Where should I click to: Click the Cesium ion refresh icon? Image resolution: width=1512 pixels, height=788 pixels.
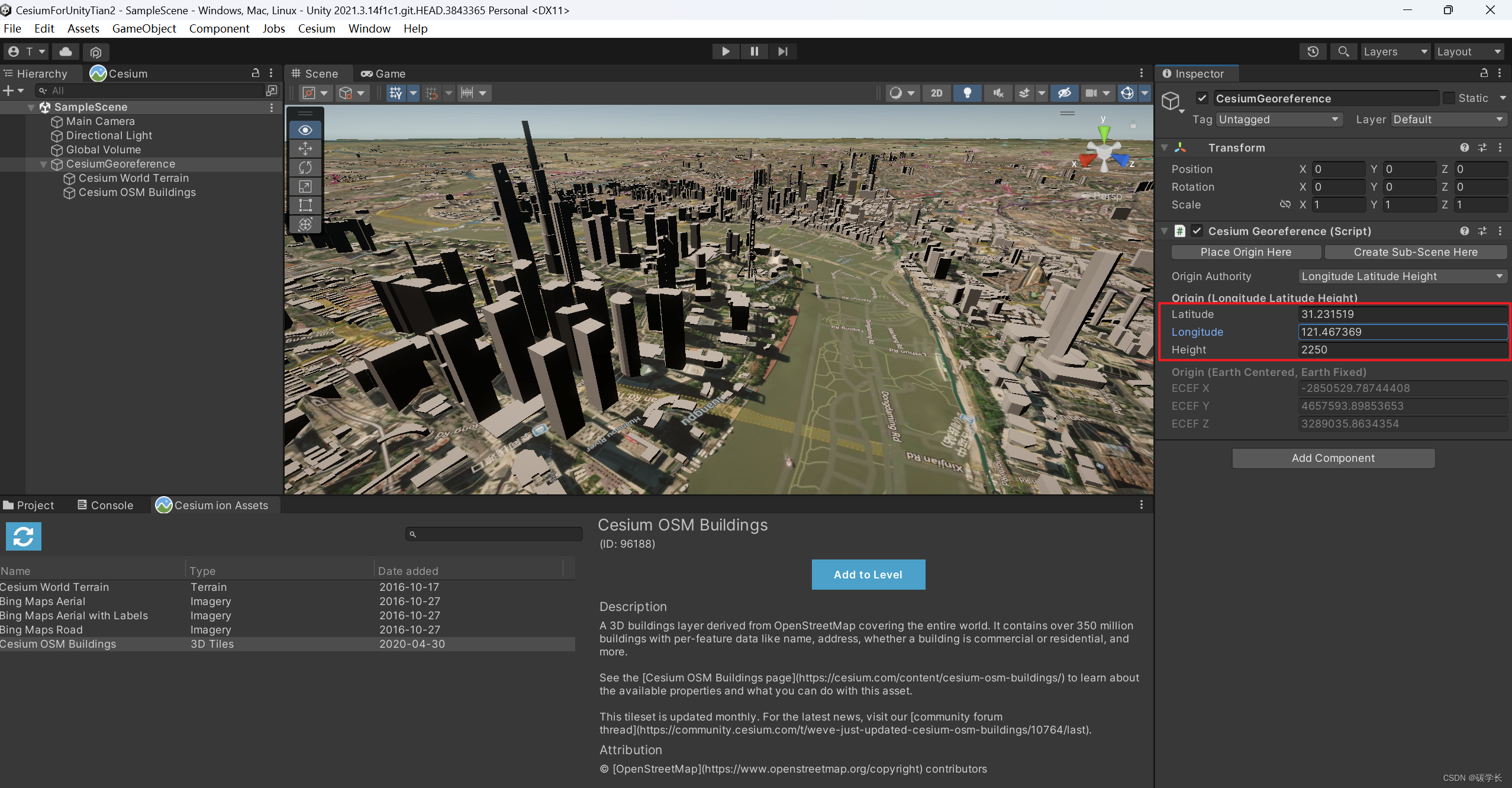coord(24,536)
